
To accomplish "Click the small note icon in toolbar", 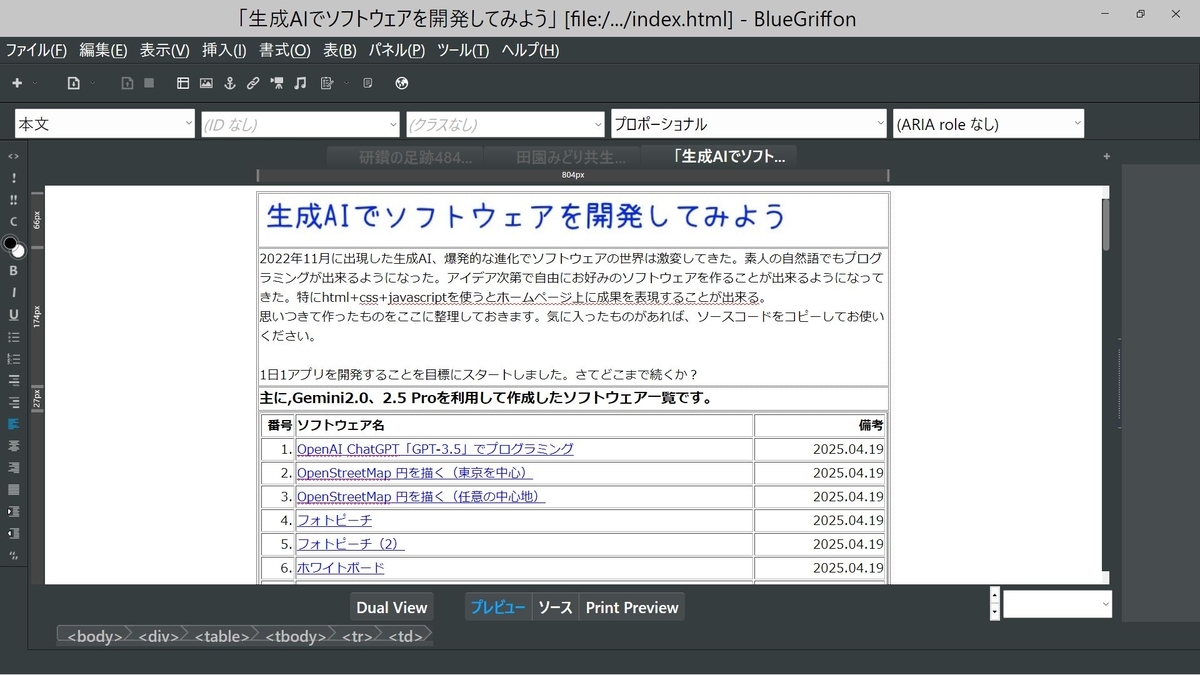I will (x=368, y=83).
